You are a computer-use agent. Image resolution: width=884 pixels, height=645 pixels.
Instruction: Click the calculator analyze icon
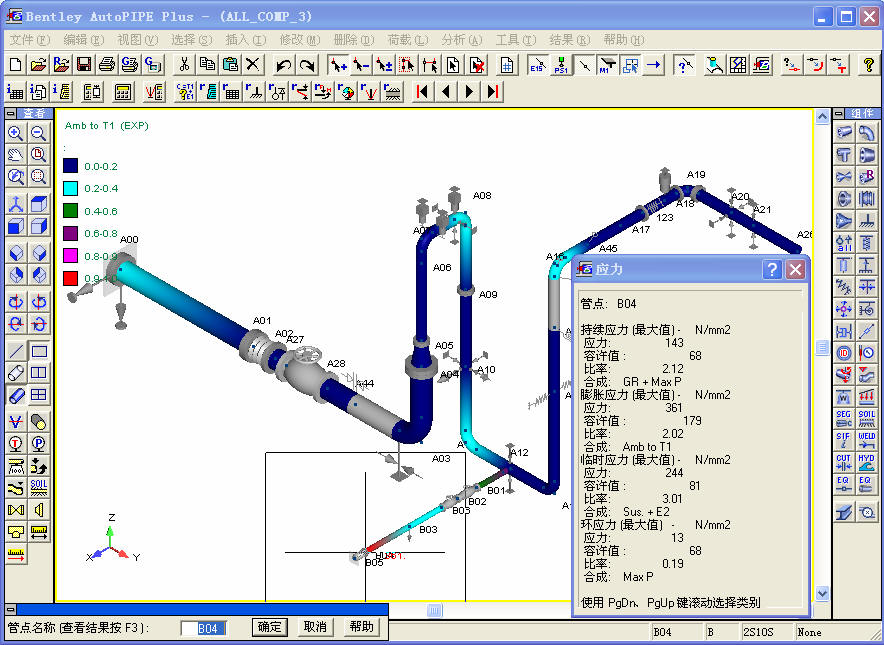[122, 91]
